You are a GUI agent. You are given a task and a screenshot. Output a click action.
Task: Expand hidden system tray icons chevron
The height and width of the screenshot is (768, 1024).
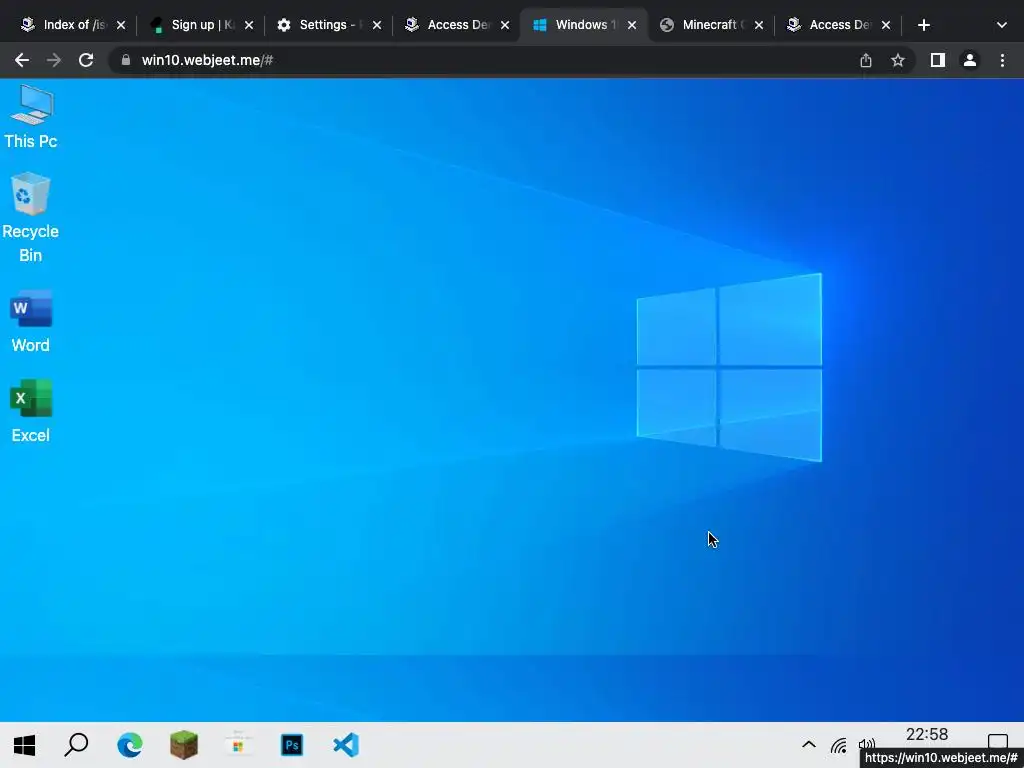point(808,744)
